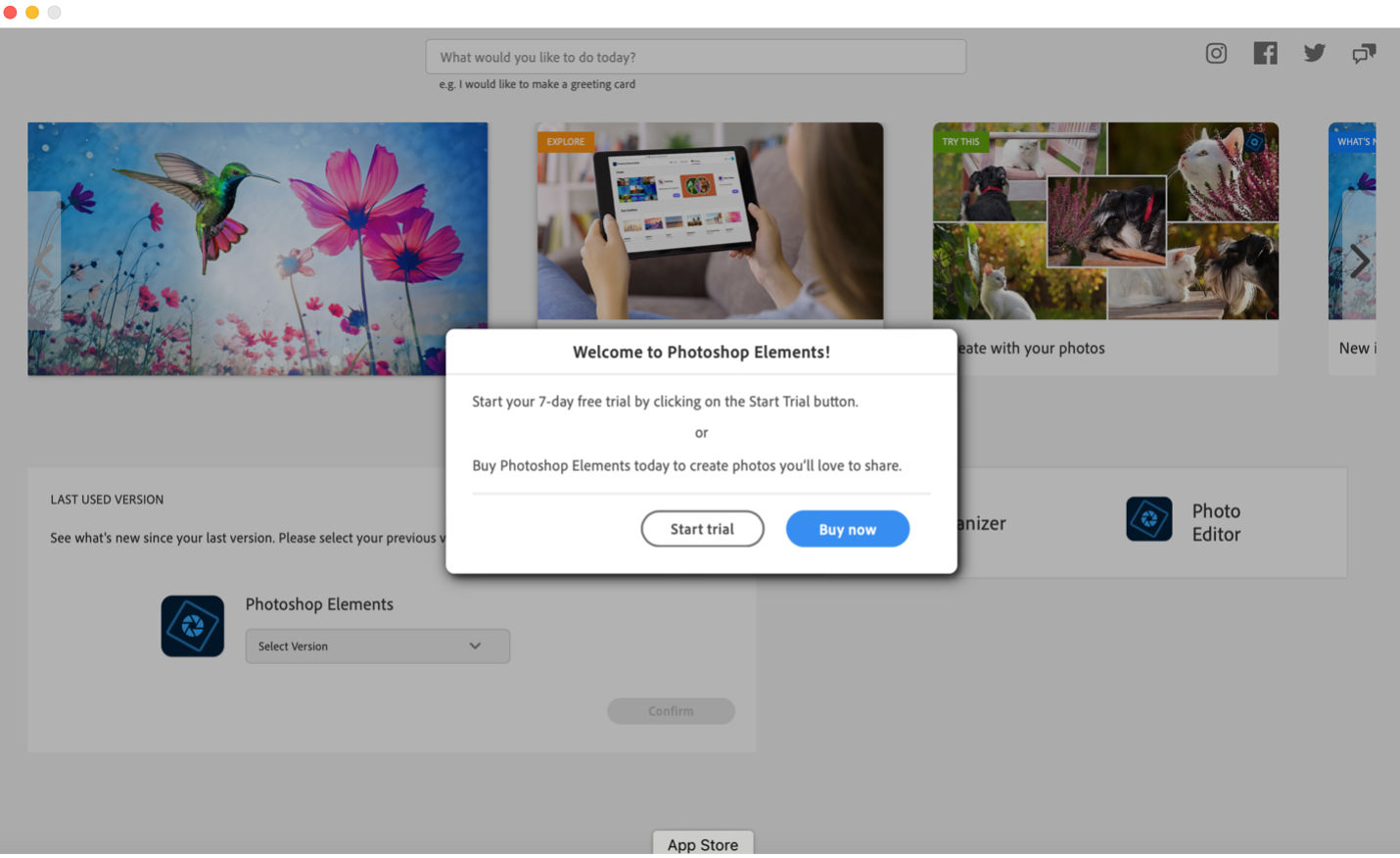Go to next carousel slide arrow
This screenshot has height=858, width=1400.
point(1360,261)
